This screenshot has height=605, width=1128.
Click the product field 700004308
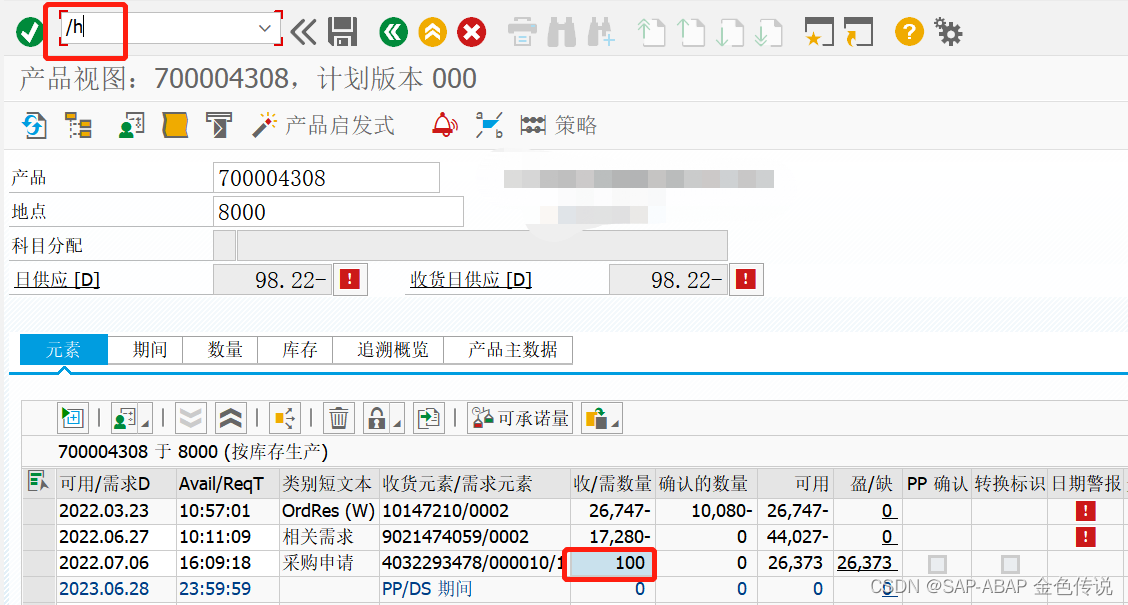326,178
